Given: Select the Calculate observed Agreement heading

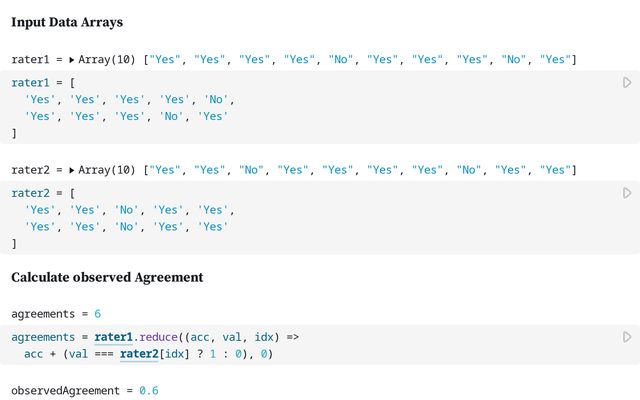Looking at the screenshot, I should pos(107,278).
